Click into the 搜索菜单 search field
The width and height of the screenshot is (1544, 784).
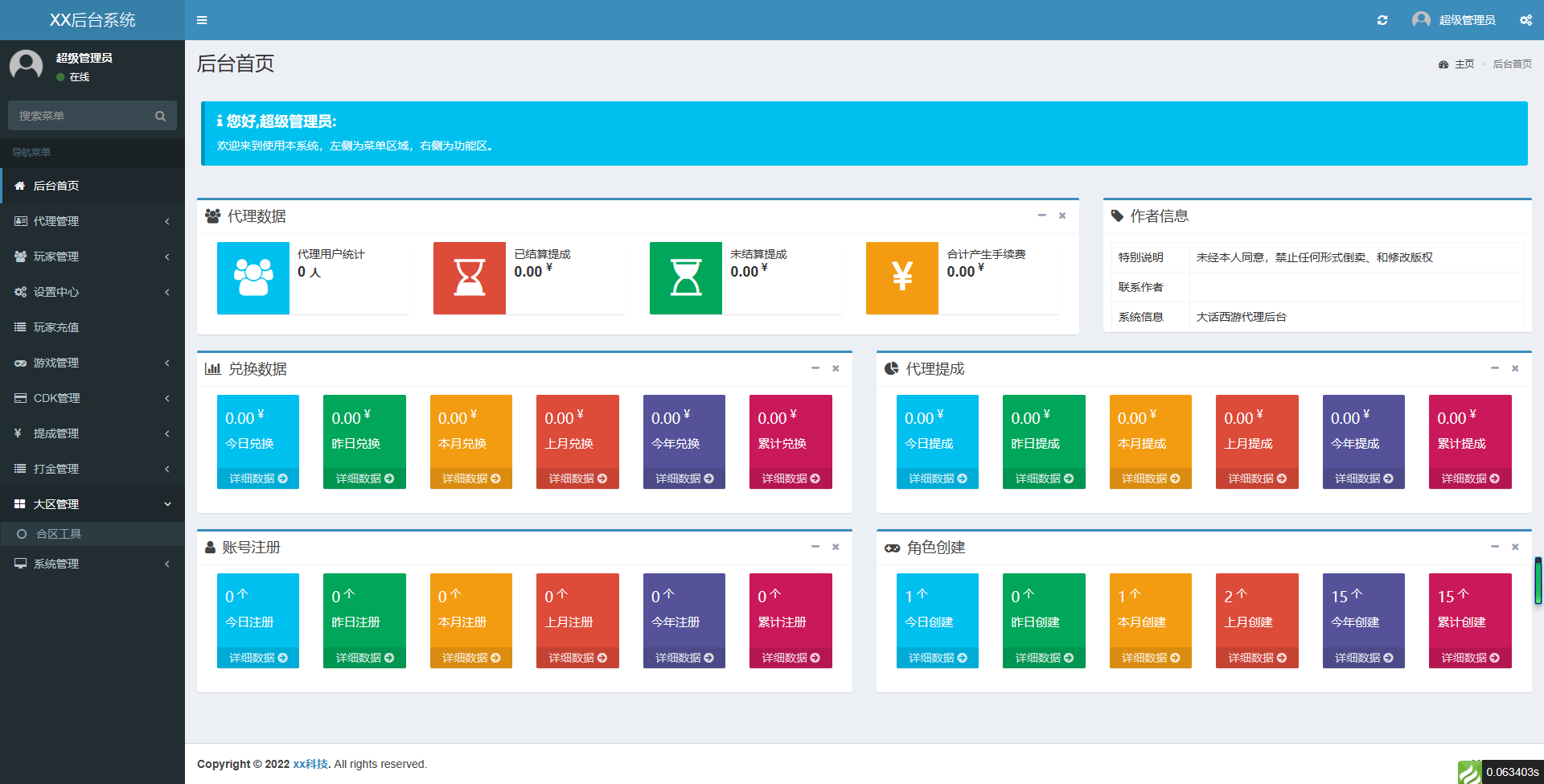coord(80,116)
